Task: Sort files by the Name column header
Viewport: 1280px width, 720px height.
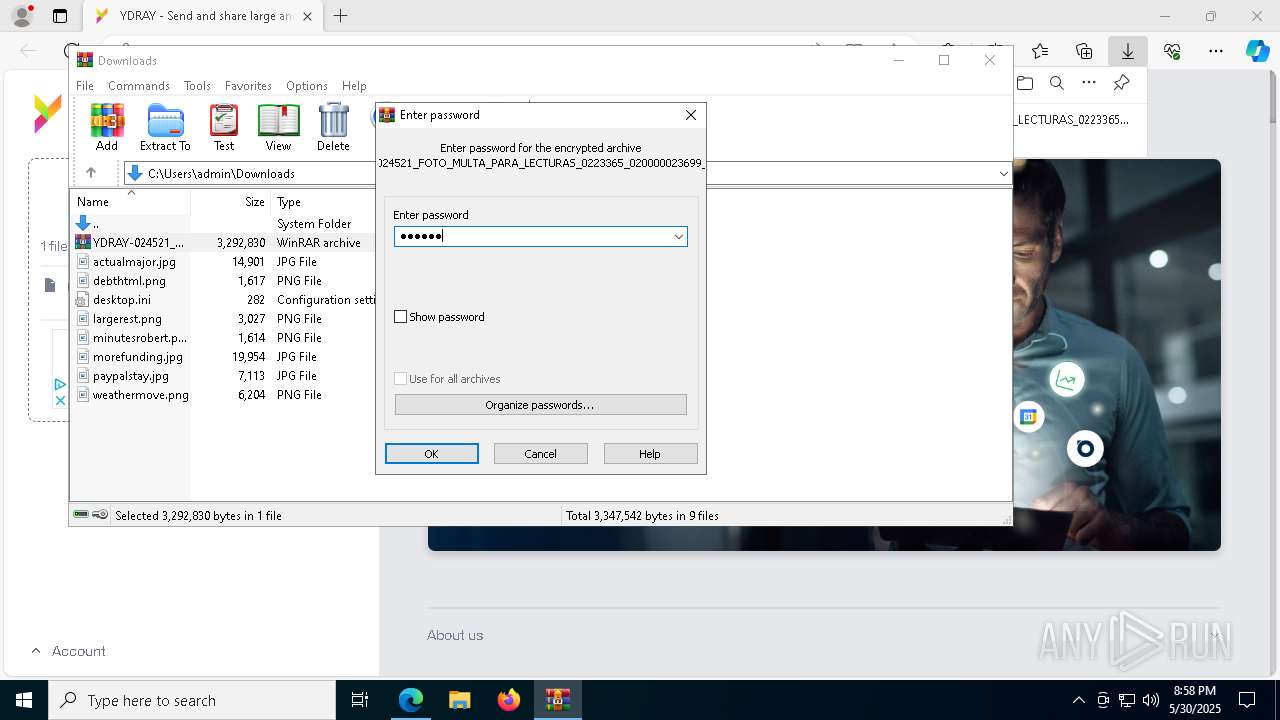Action: [x=131, y=201]
